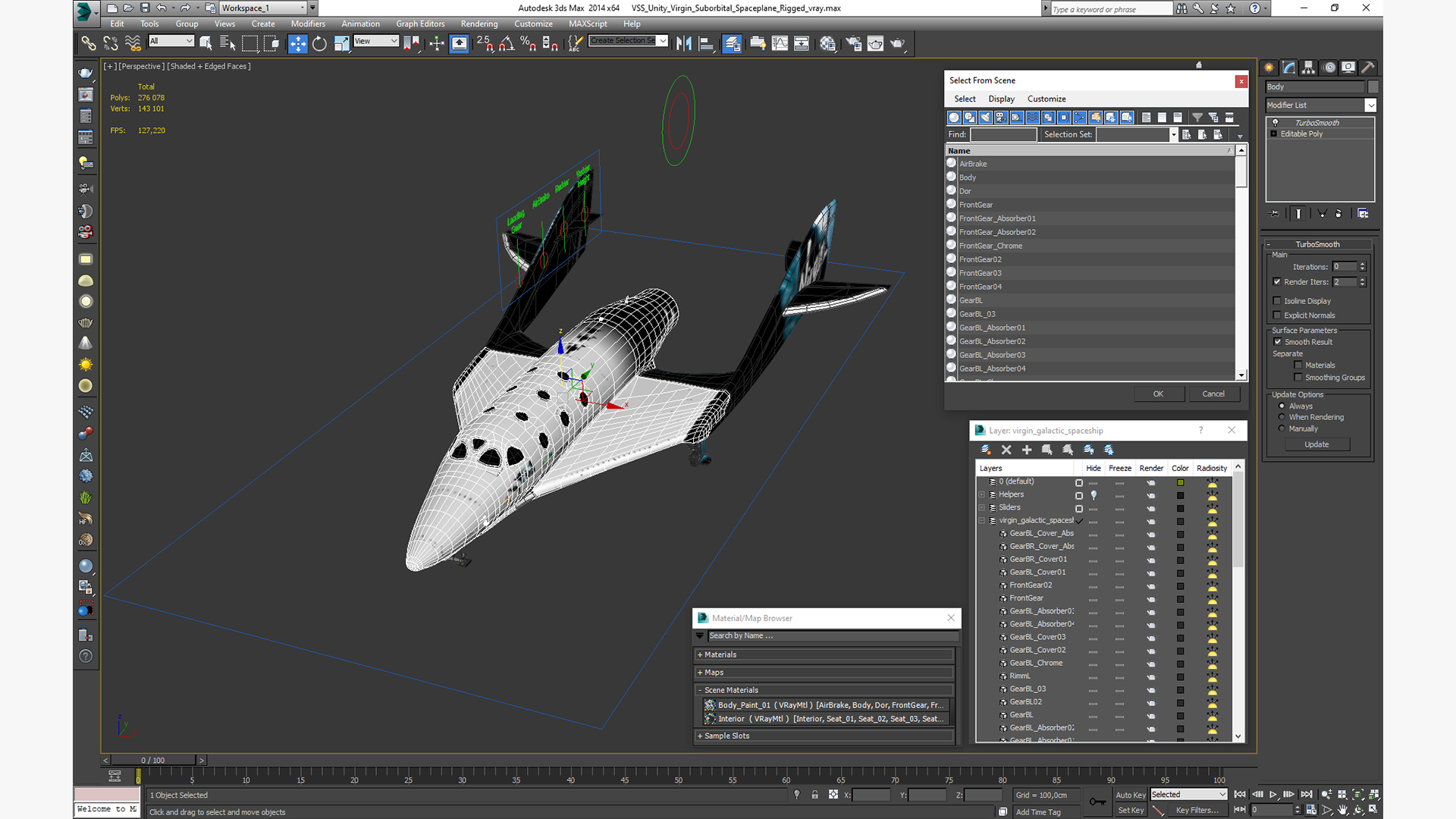
Task: Toggle Percent Snap on the toolbar
Action: click(x=529, y=43)
